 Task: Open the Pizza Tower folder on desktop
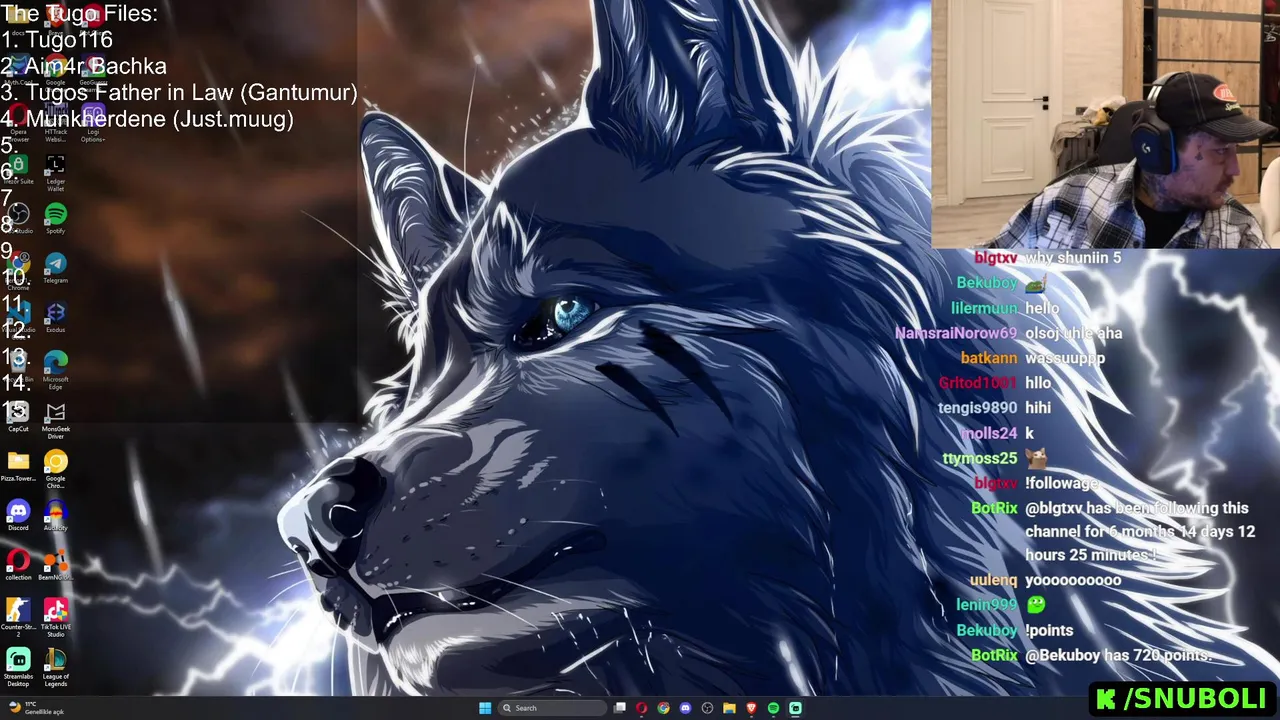(x=18, y=466)
